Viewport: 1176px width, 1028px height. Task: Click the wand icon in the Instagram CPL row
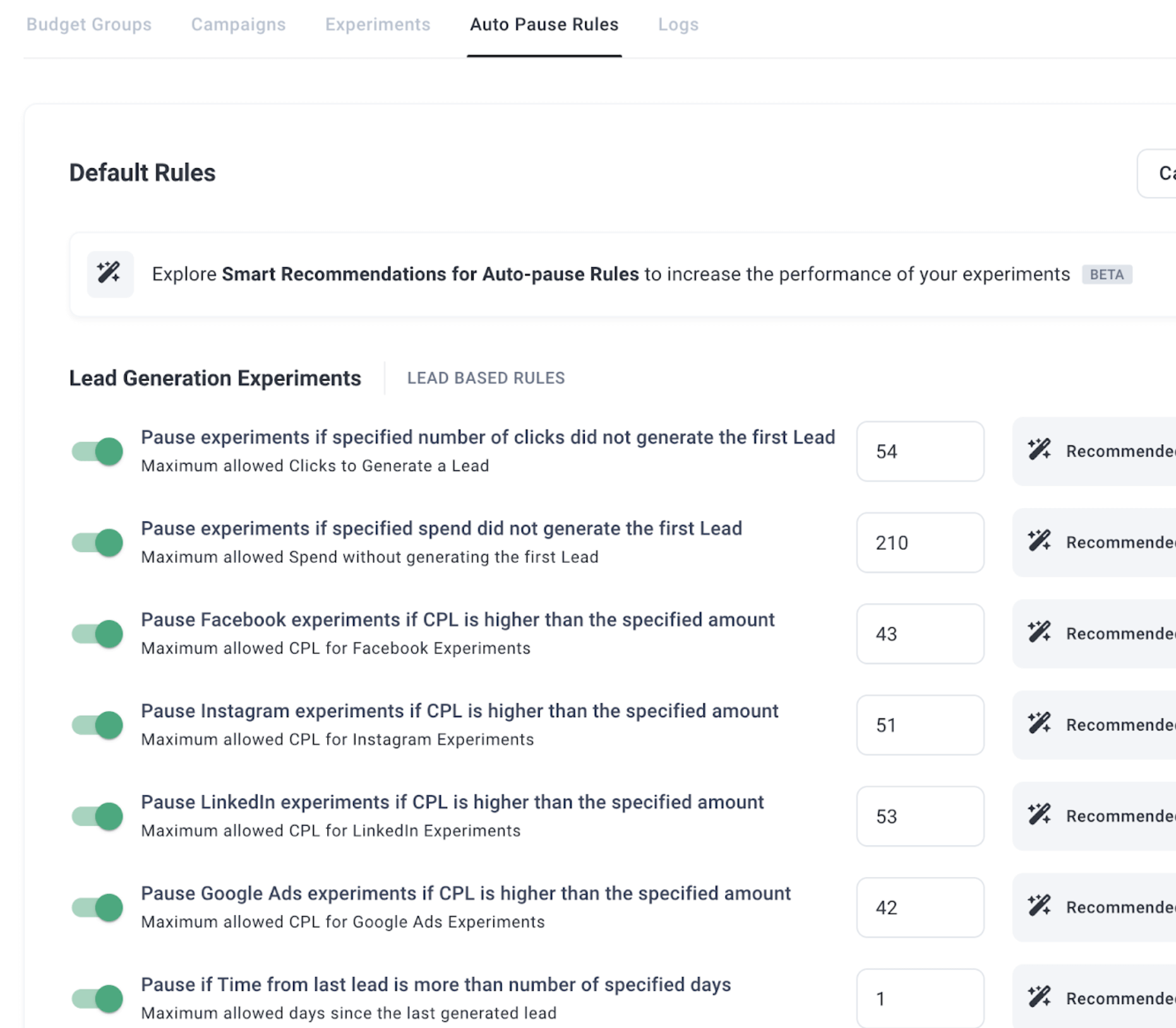(1039, 723)
